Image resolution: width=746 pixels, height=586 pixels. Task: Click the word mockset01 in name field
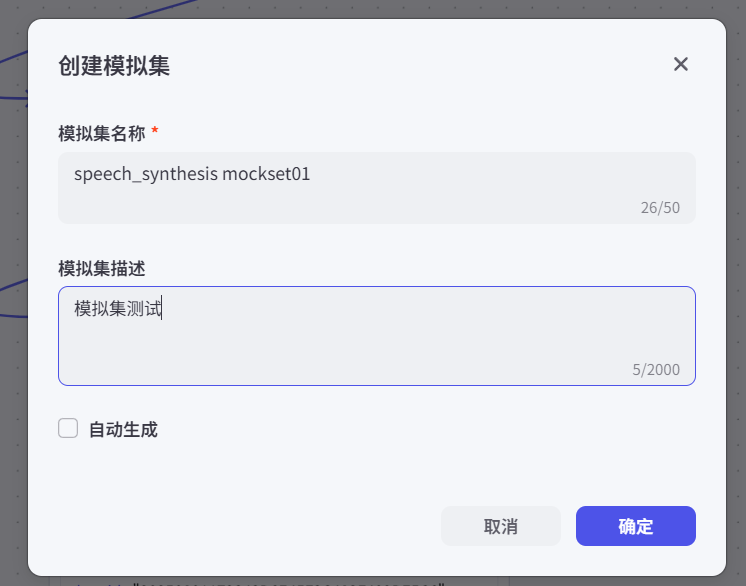[x=266, y=174]
